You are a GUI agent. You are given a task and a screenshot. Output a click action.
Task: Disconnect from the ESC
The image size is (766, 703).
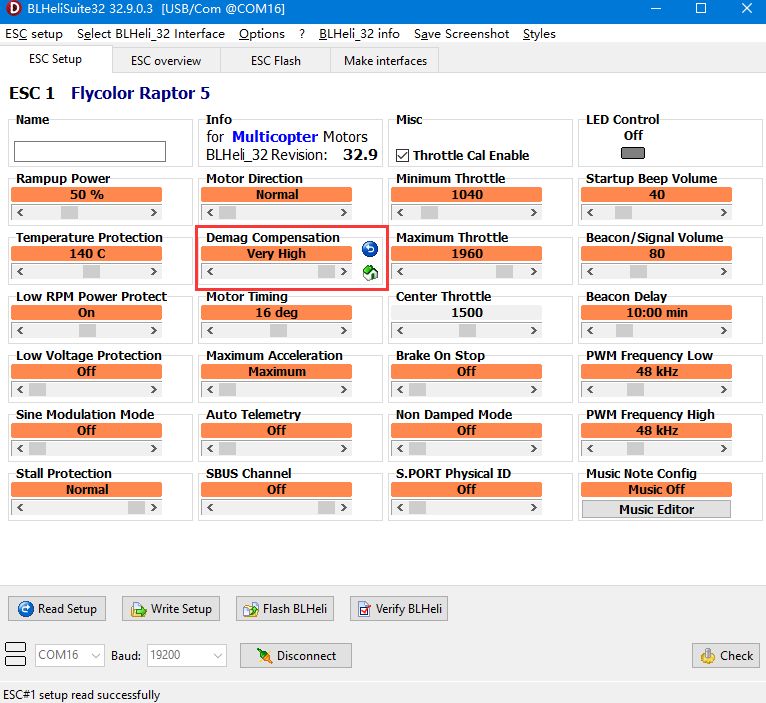[x=296, y=656]
